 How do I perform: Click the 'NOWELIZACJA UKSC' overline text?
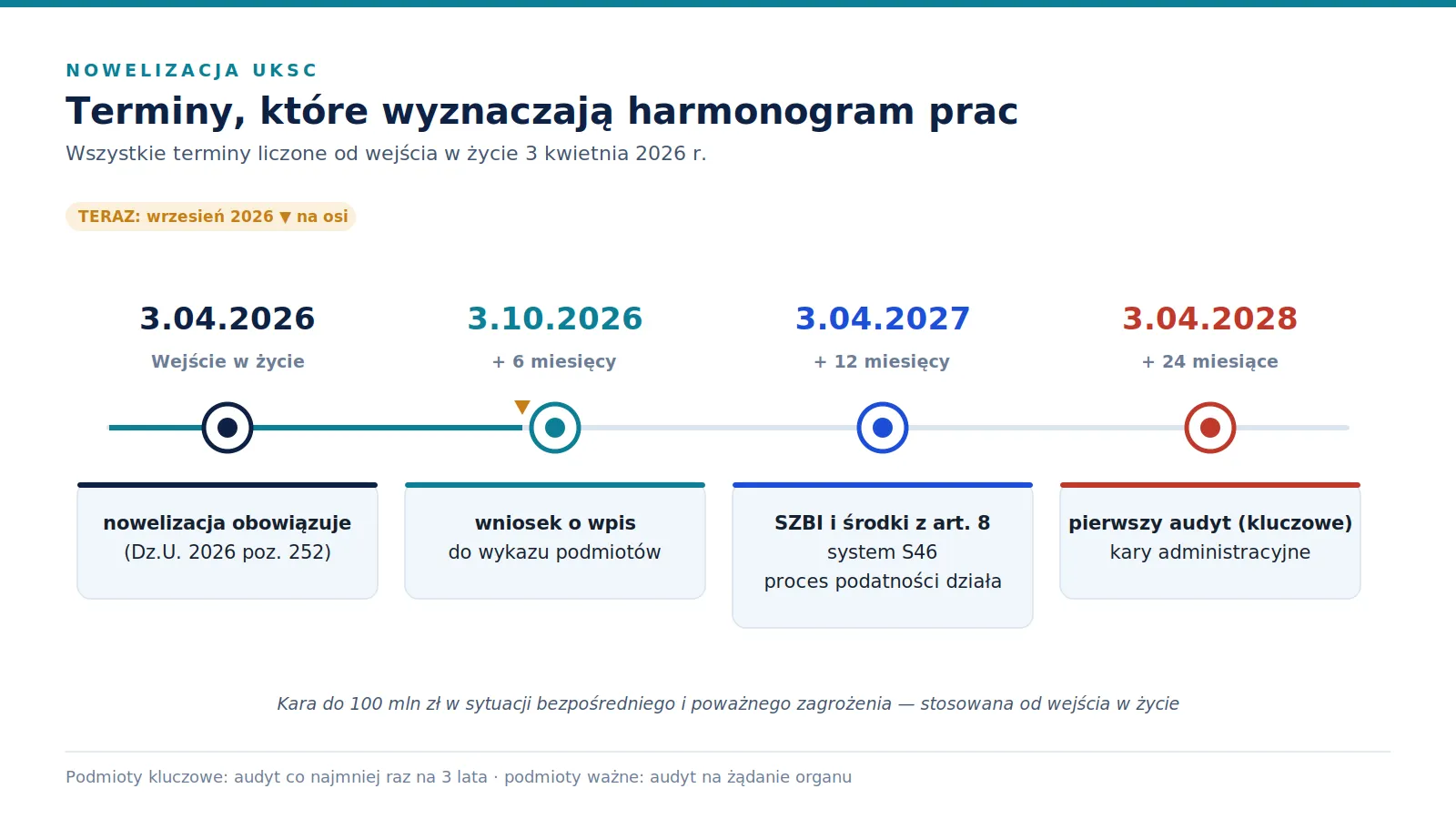(192, 70)
